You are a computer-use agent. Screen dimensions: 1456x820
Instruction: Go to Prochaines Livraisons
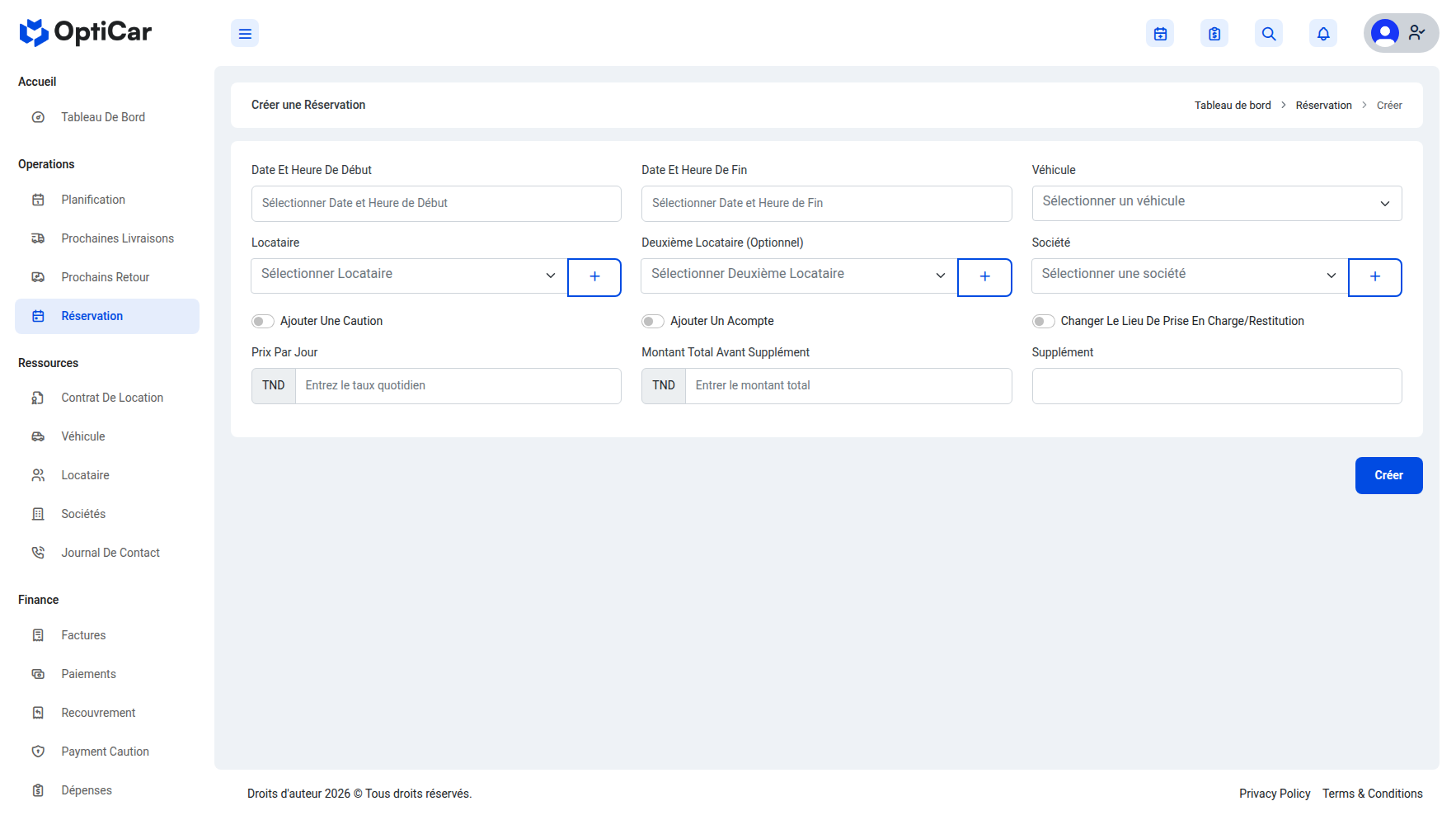[107, 238]
